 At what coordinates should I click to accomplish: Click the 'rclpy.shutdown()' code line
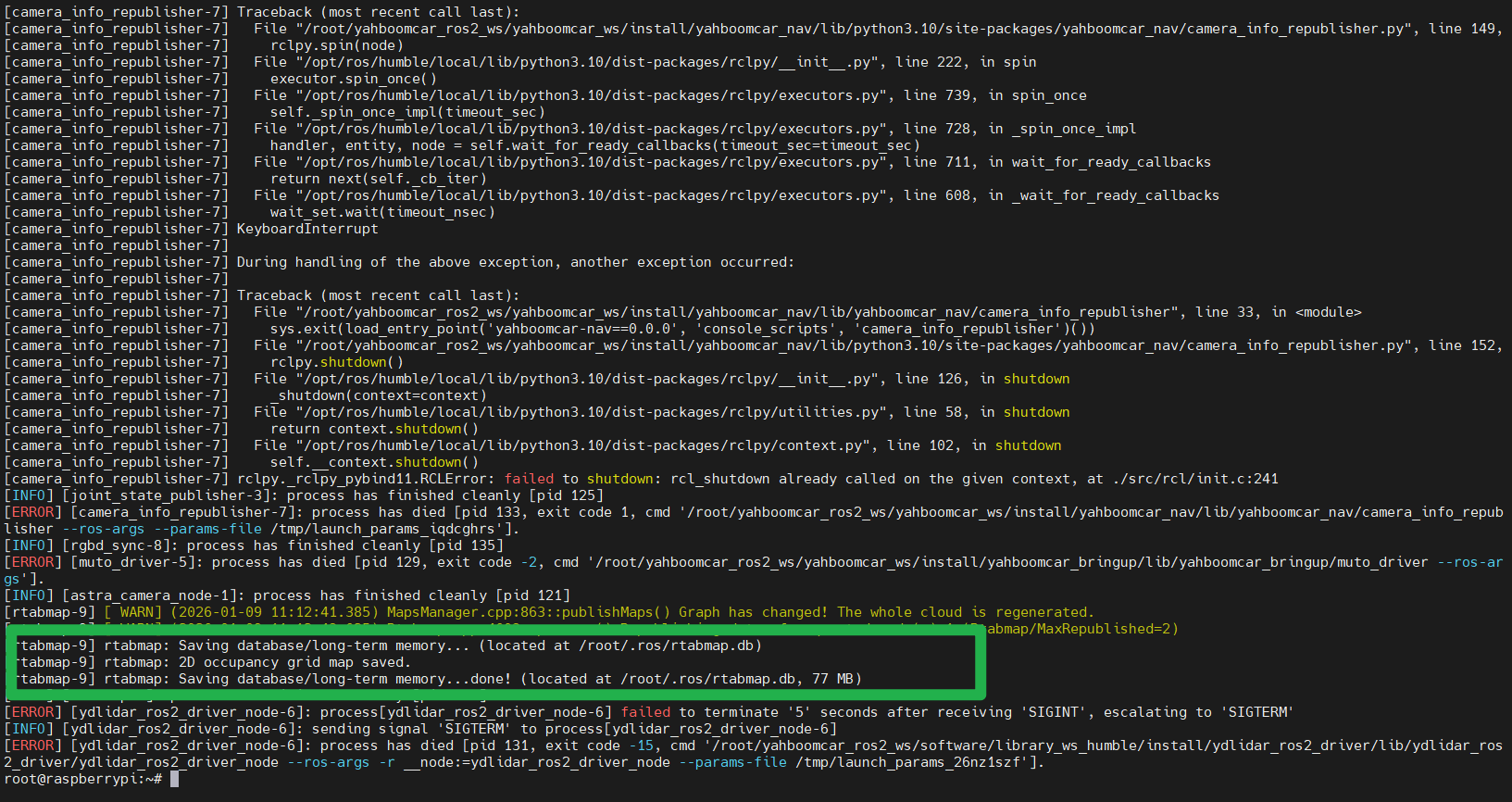(x=337, y=362)
